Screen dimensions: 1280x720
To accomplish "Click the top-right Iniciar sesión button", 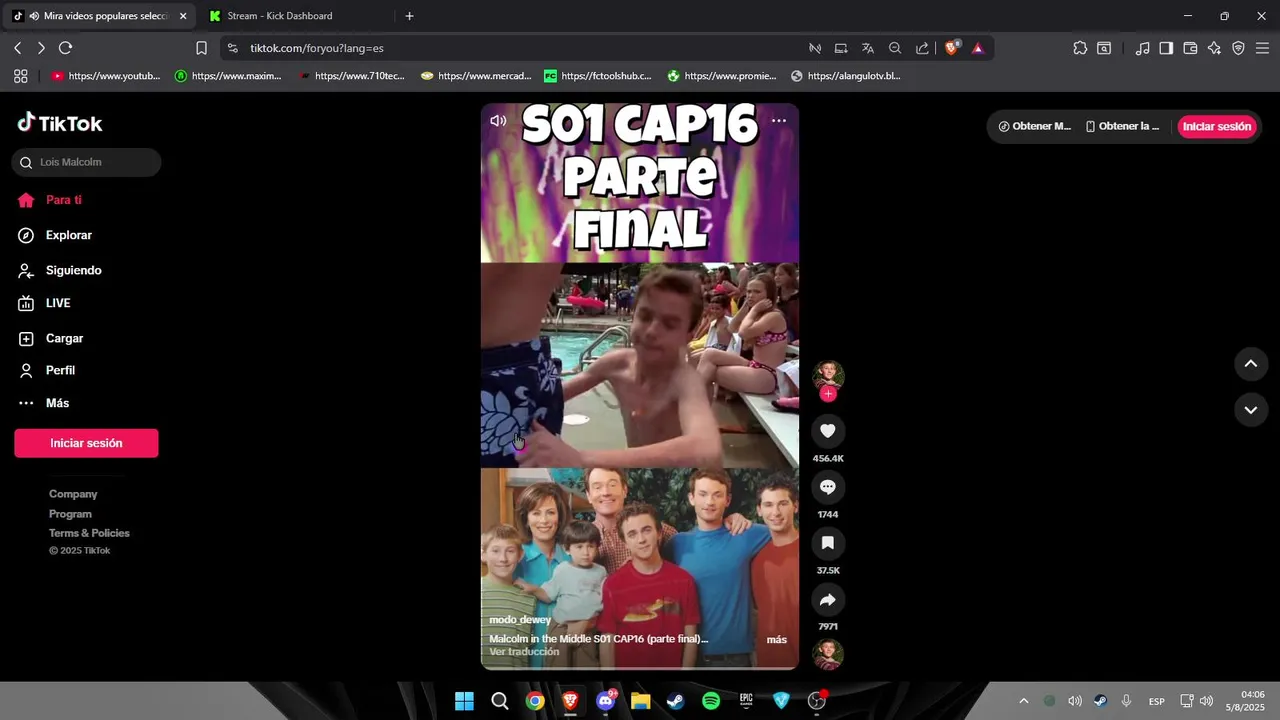I will (x=1217, y=126).
